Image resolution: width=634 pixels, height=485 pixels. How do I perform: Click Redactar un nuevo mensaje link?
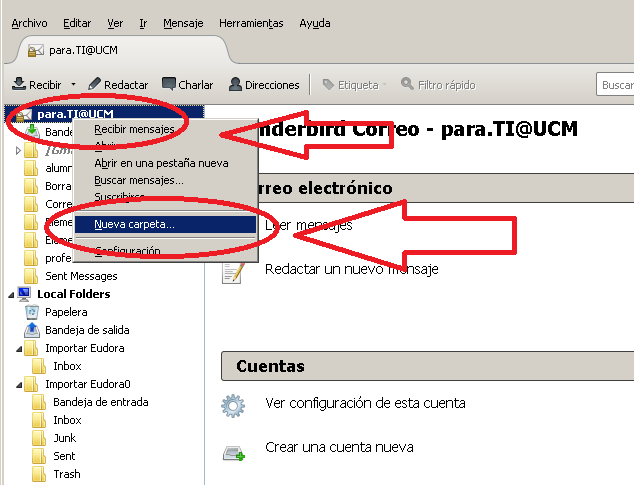(351, 269)
